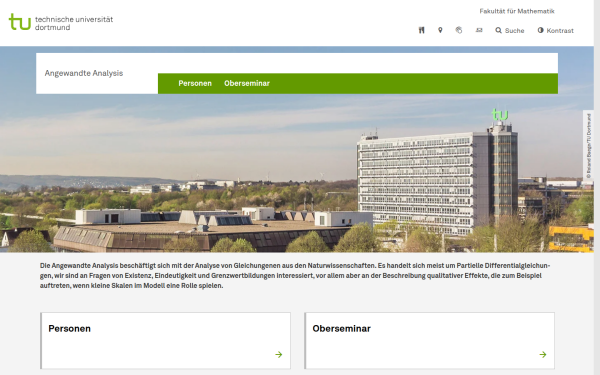
Task: Click the image copyright credit label
Action: 589,145
